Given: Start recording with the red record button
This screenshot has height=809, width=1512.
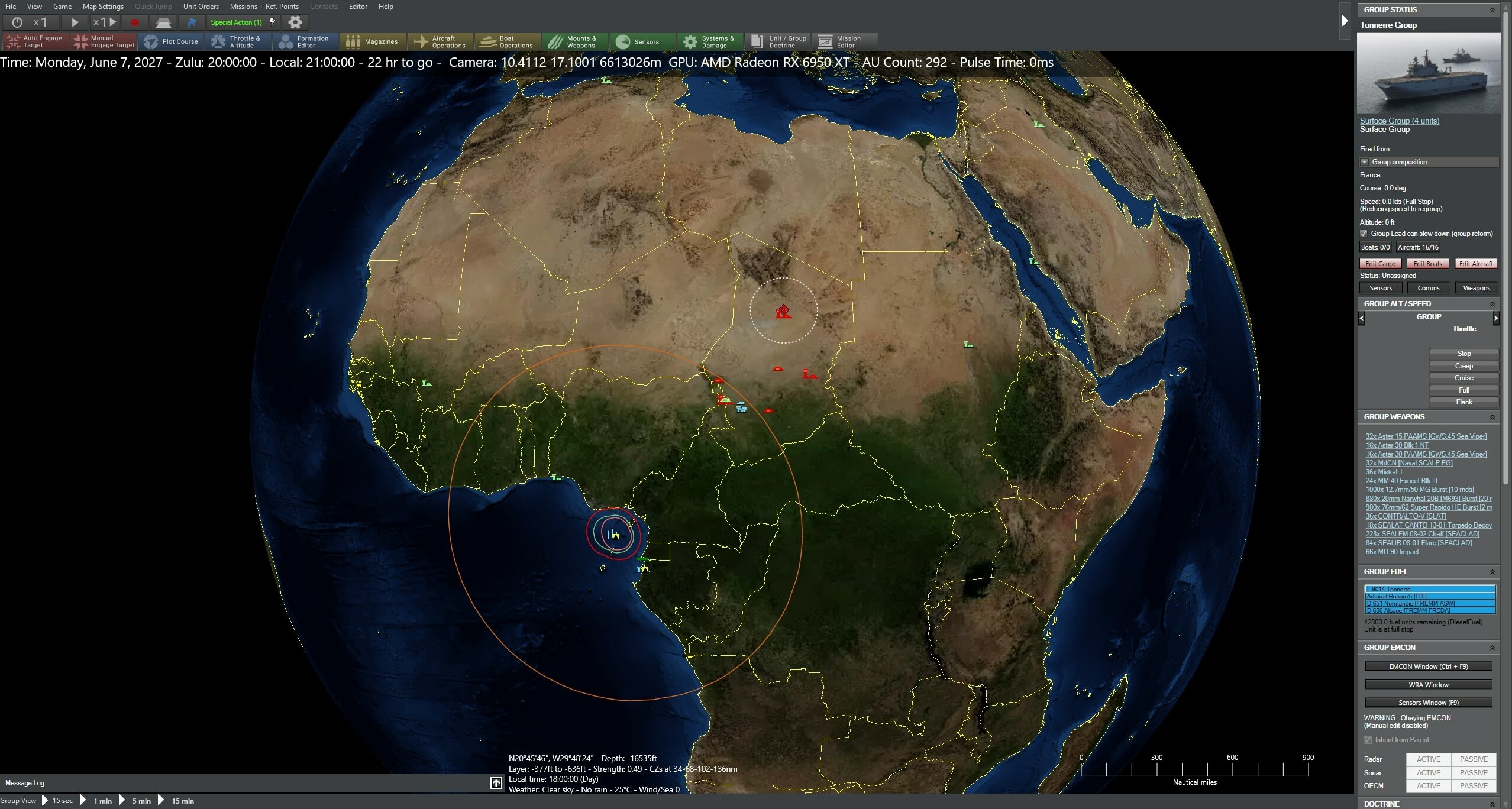Looking at the screenshot, I should [134, 22].
